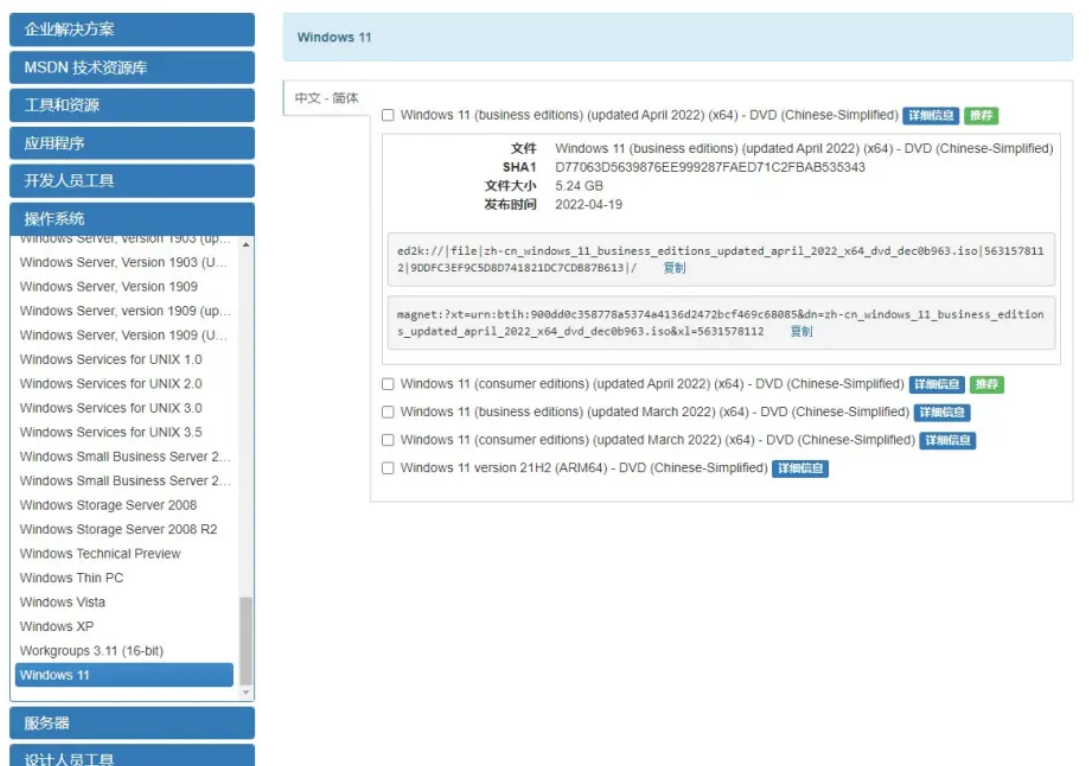Collapse the 操作系统 section
Screen dimensions: 1089x766
(132, 219)
